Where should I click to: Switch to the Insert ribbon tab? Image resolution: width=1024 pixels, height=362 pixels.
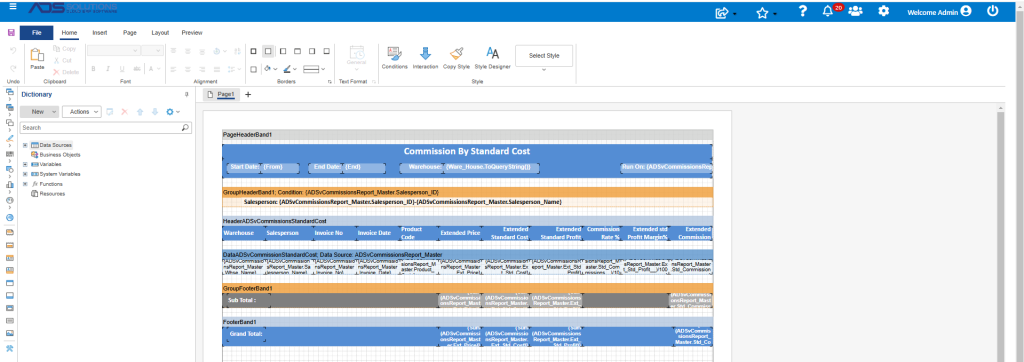point(100,33)
